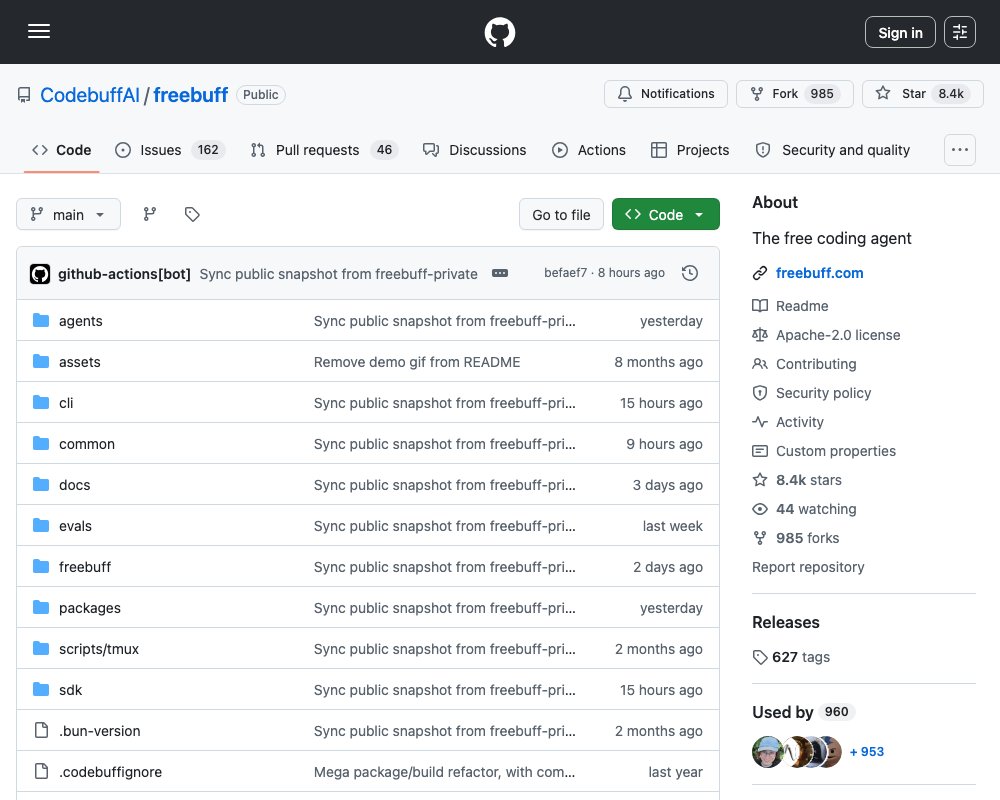1000x800 pixels.
Task: View branches via the branch icon
Action: [x=150, y=214]
